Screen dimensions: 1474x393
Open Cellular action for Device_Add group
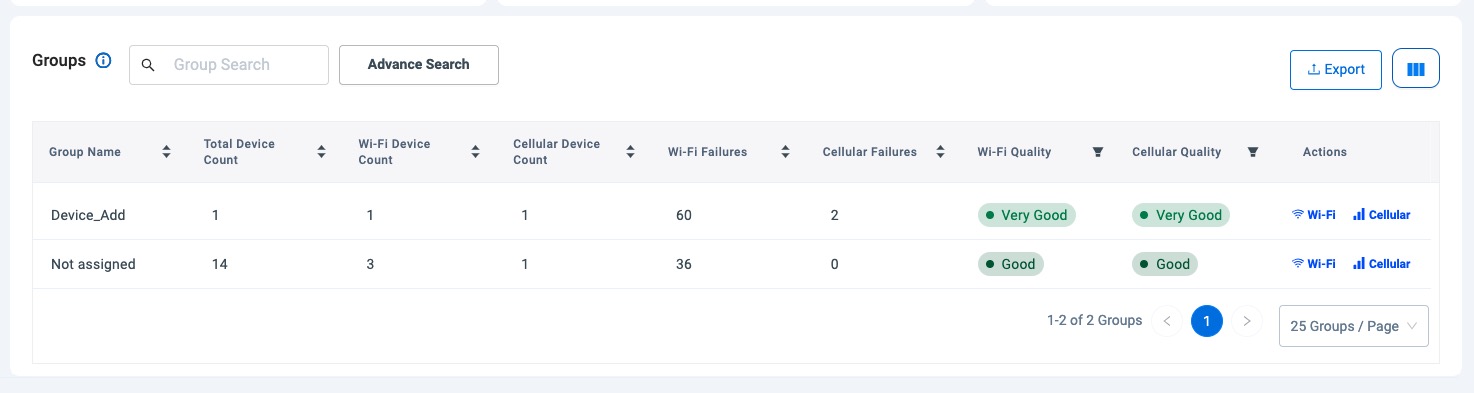[x=1381, y=215]
